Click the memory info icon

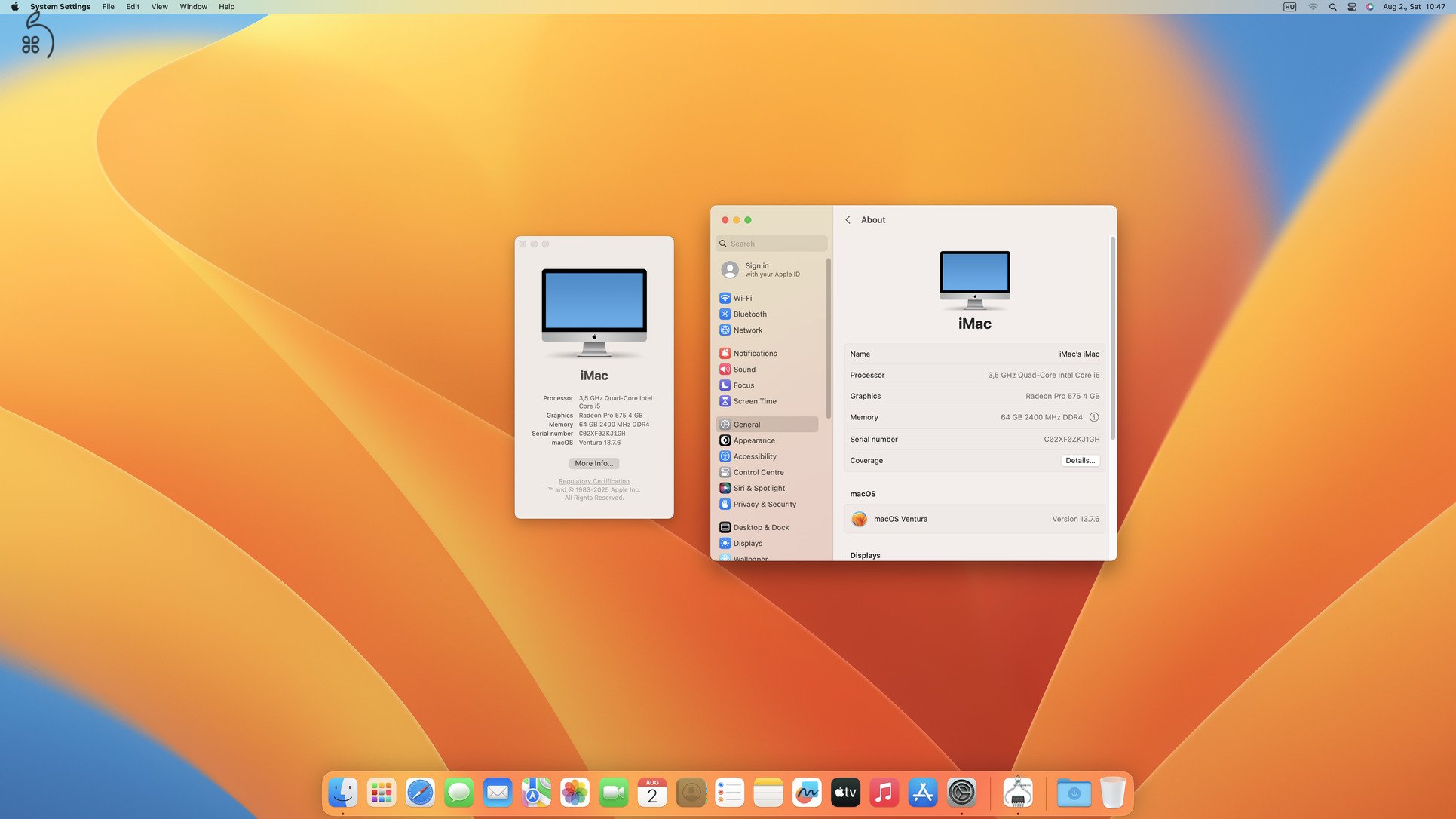[x=1094, y=417]
